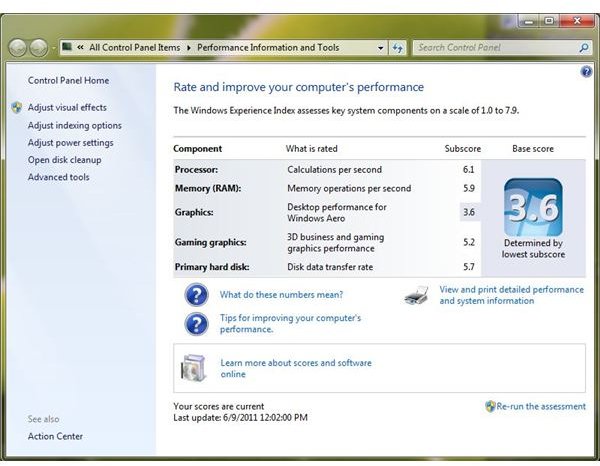
Task: Minimize the Control Panel window
Action: point(529,21)
